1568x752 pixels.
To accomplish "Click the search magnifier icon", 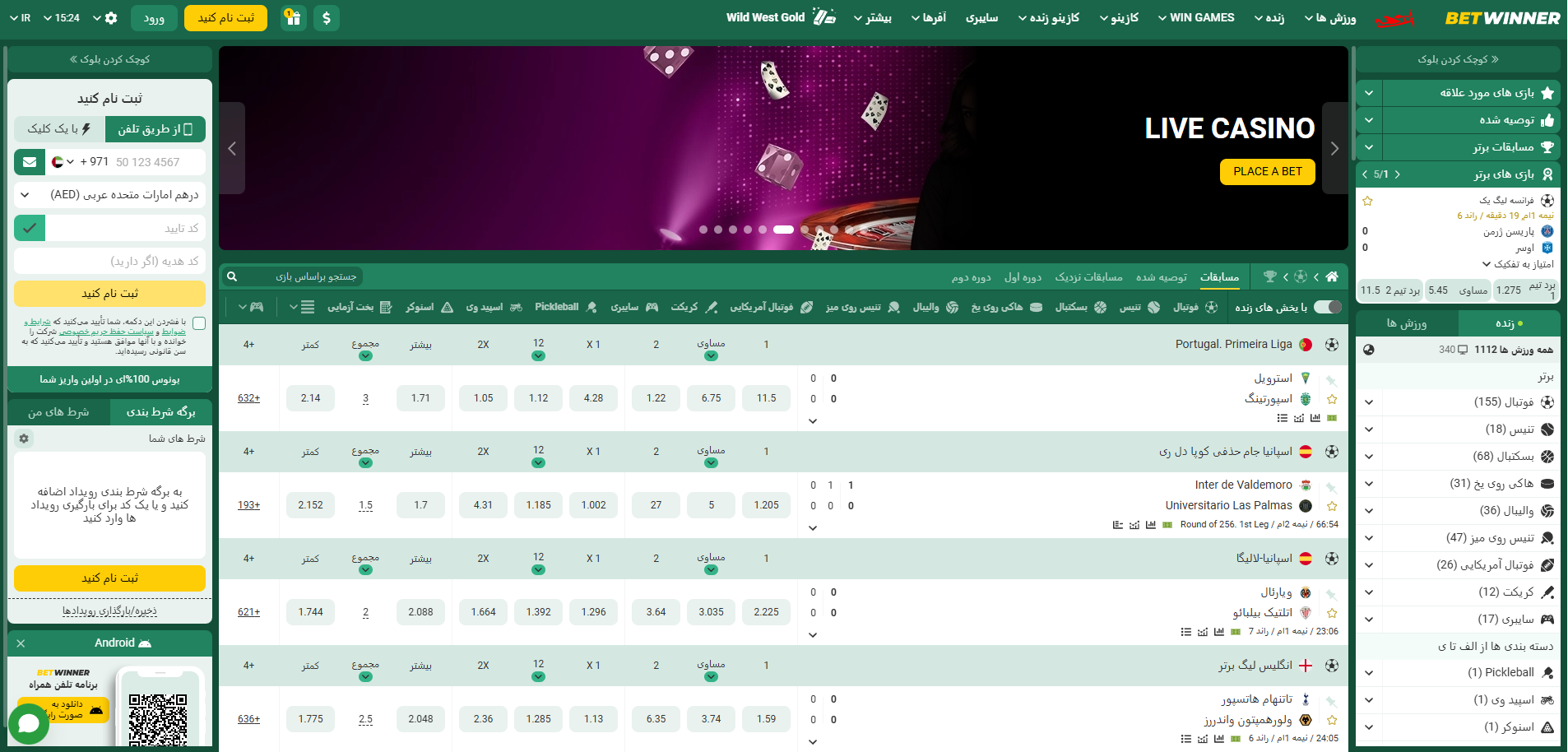I will coord(232,276).
